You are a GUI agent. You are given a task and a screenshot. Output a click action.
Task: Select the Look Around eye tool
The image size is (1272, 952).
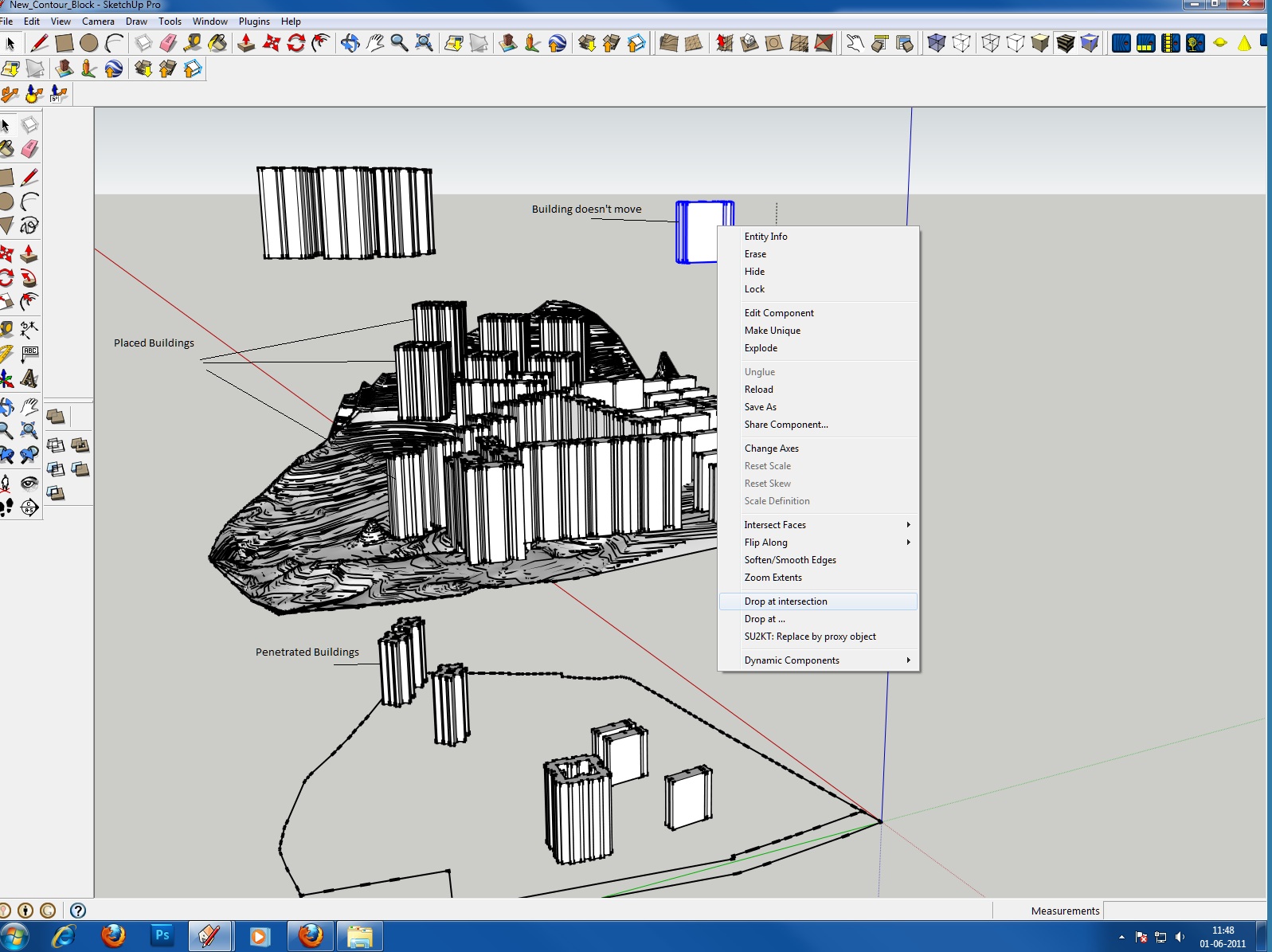coord(29,484)
